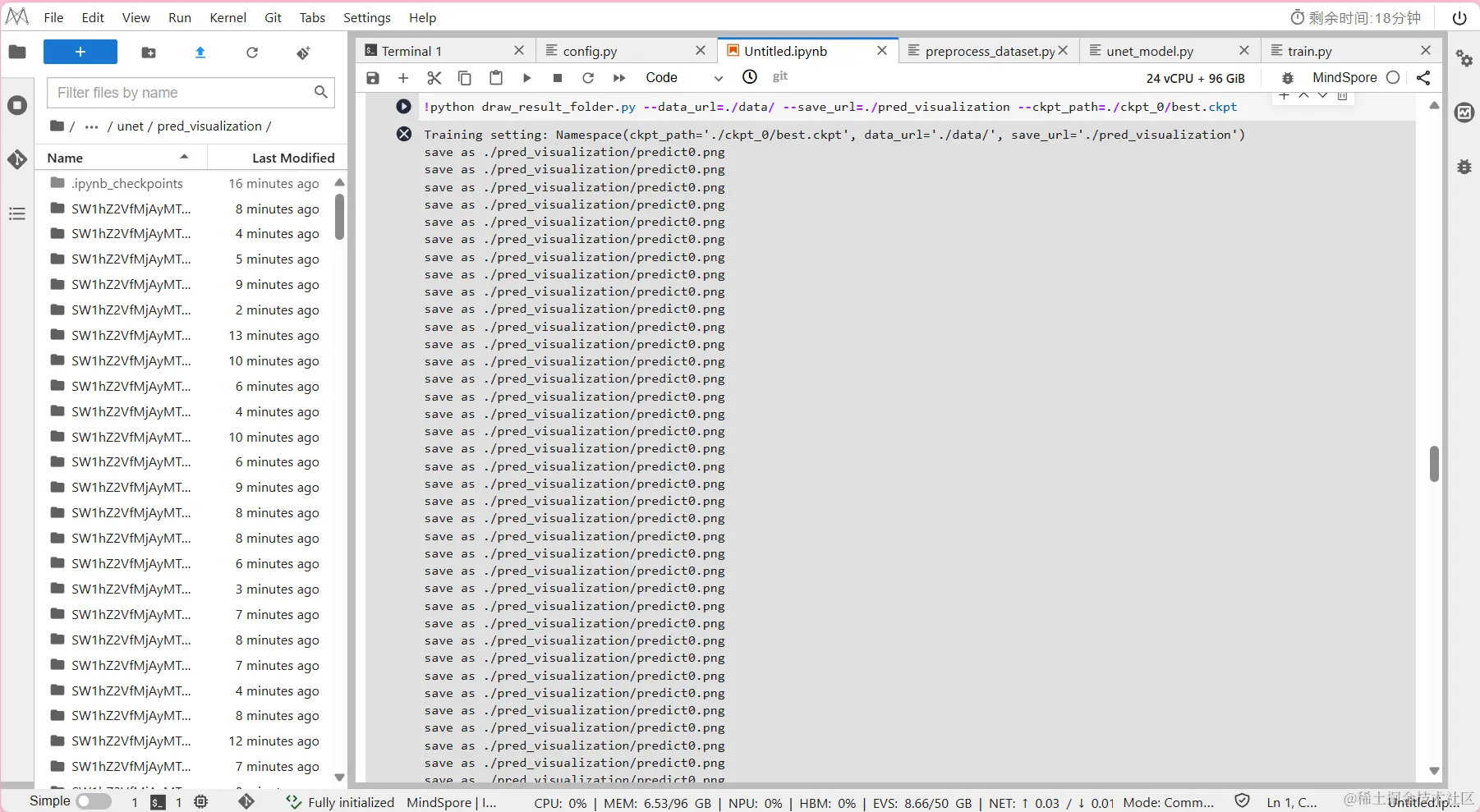Go to root folder in breadcrumb
The width and height of the screenshot is (1480, 812).
click(x=57, y=126)
